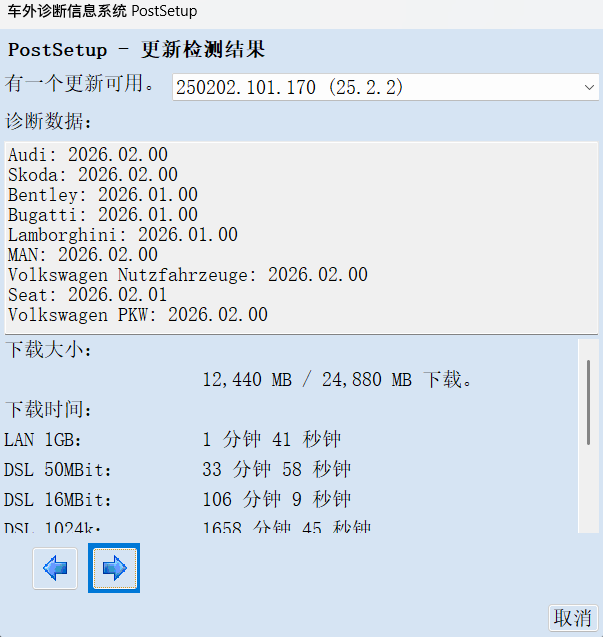This screenshot has height=637, width=603.
Task: Open the update version dropdown list
Action: 385,87
